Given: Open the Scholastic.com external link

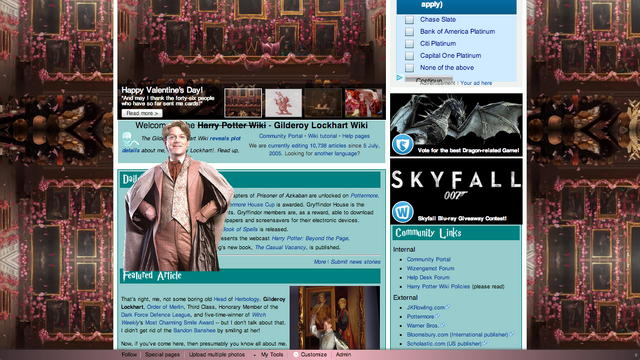Looking at the screenshot, I should point(444,344).
